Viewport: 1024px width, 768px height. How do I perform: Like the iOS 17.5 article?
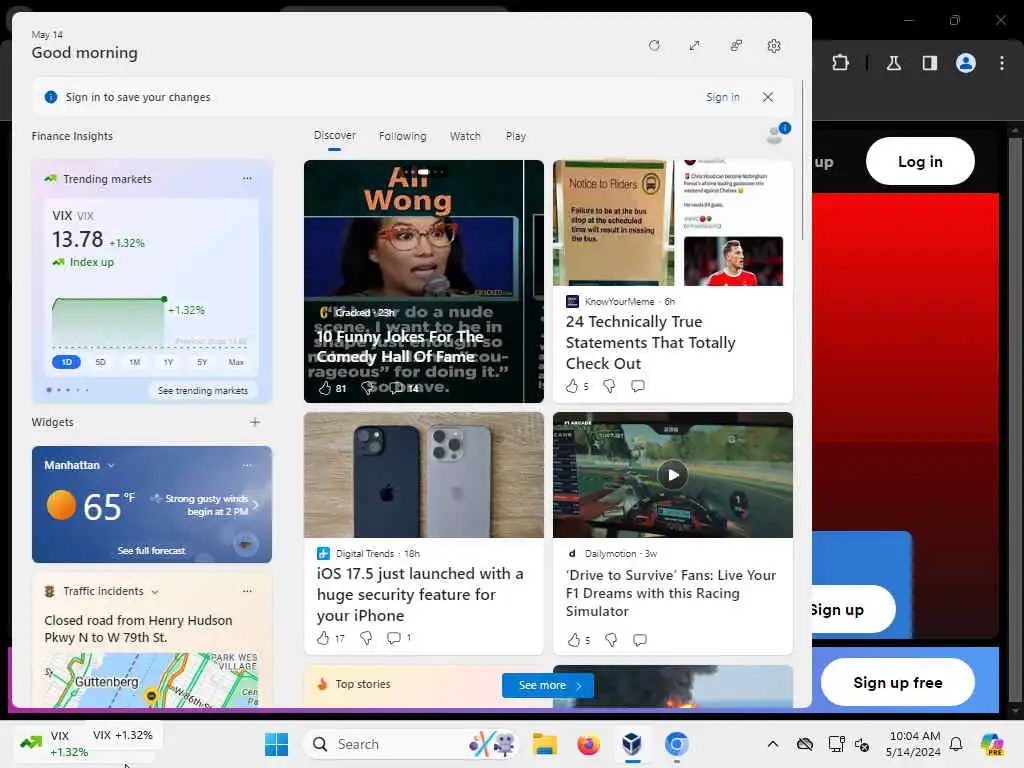coord(323,638)
